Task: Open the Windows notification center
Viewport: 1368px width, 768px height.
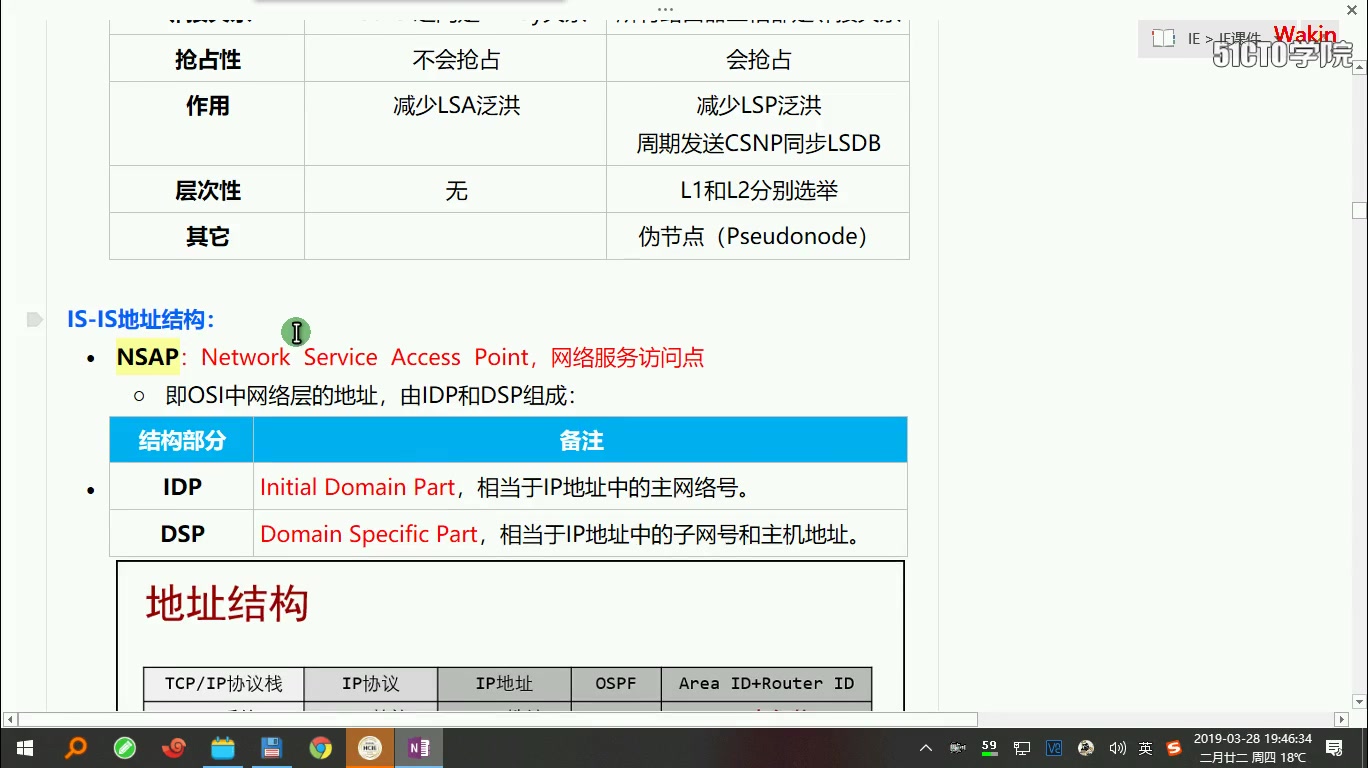Action: coord(1334,748)
